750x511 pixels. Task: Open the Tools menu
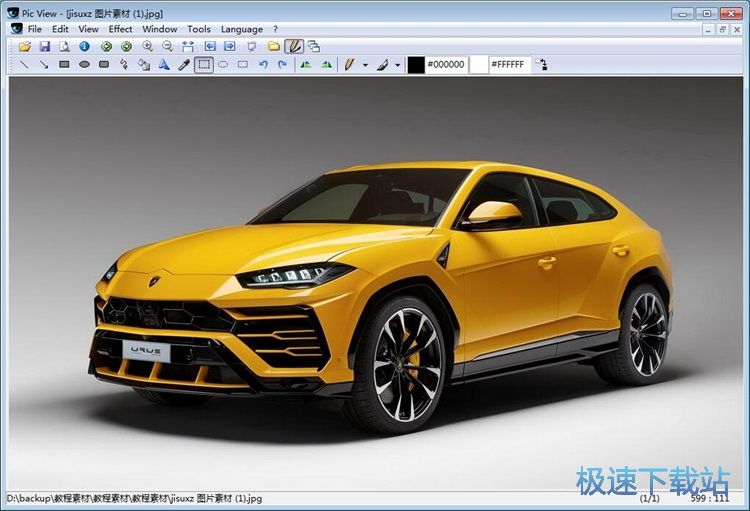199,29
